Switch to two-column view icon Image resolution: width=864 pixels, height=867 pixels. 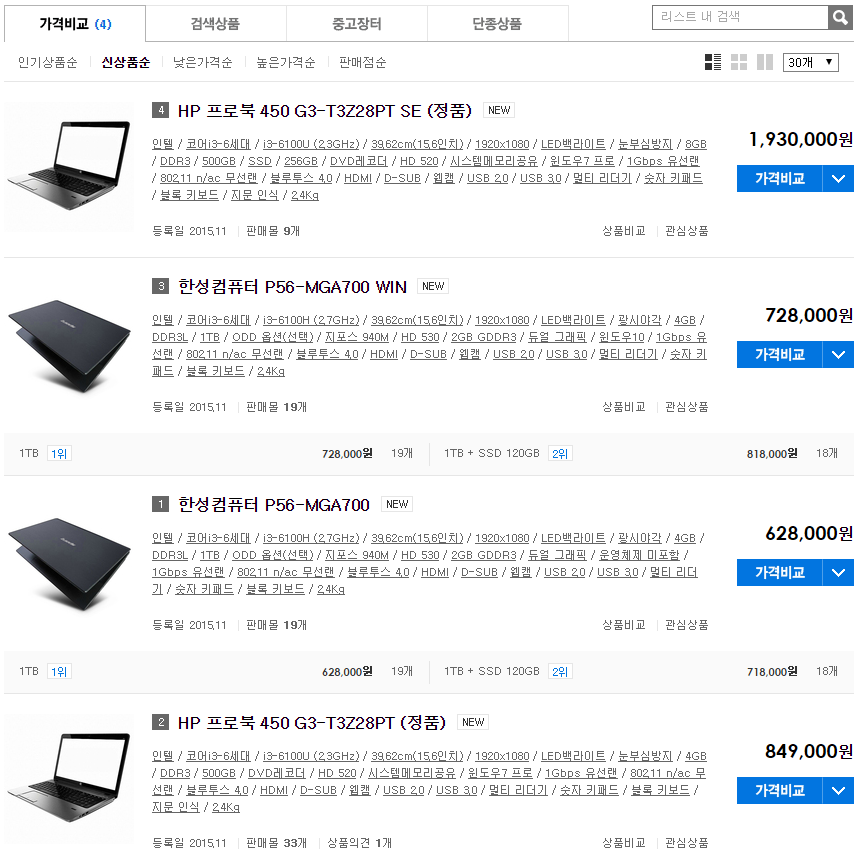[x=765, y=62]
